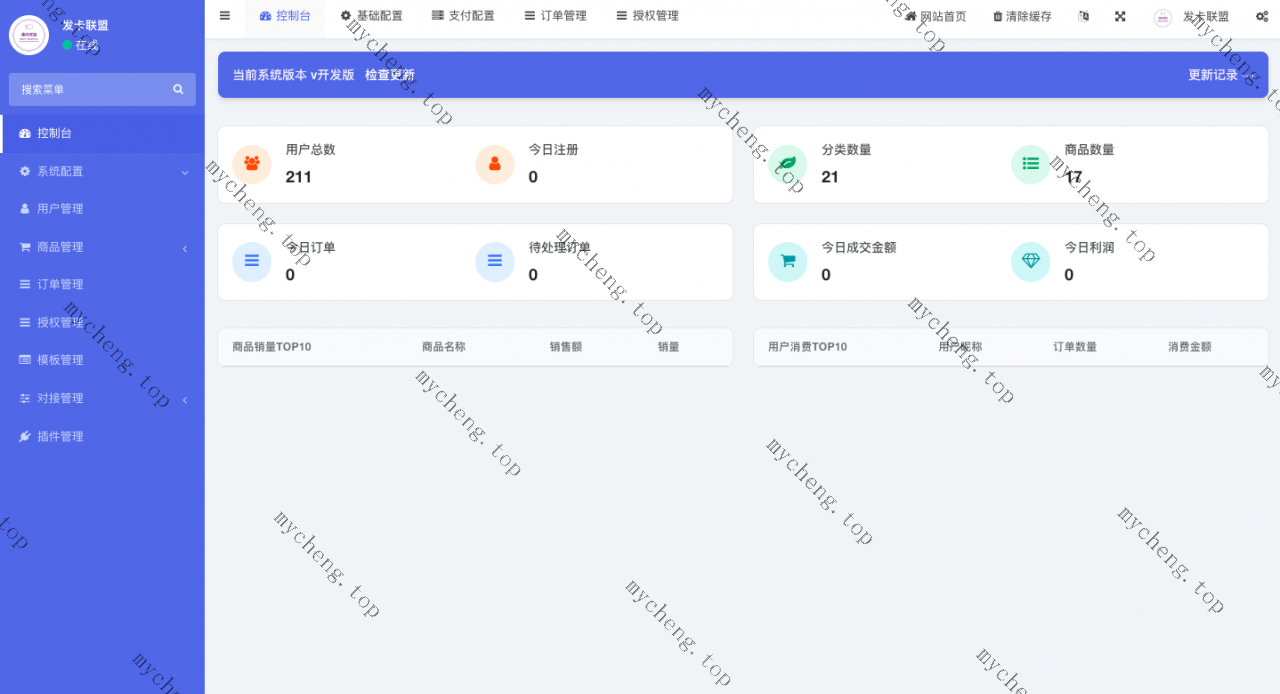Click the 今日成交金额 cart icon

[788, 261]
